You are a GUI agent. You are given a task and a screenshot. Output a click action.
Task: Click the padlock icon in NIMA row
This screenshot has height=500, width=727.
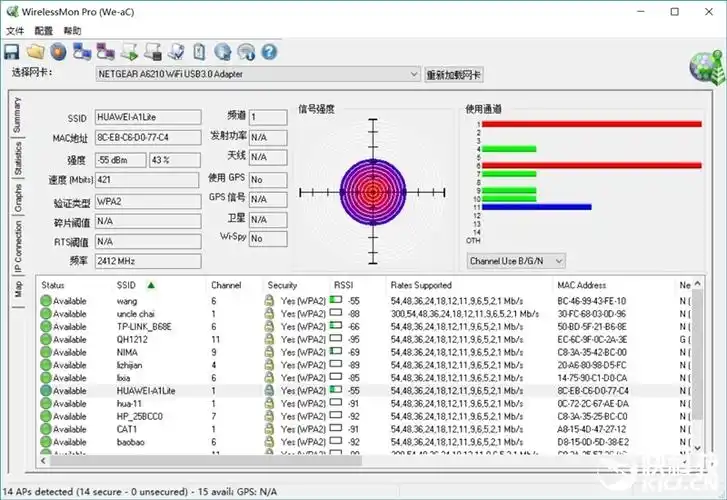pyautogui.click(x=269, y=352)
